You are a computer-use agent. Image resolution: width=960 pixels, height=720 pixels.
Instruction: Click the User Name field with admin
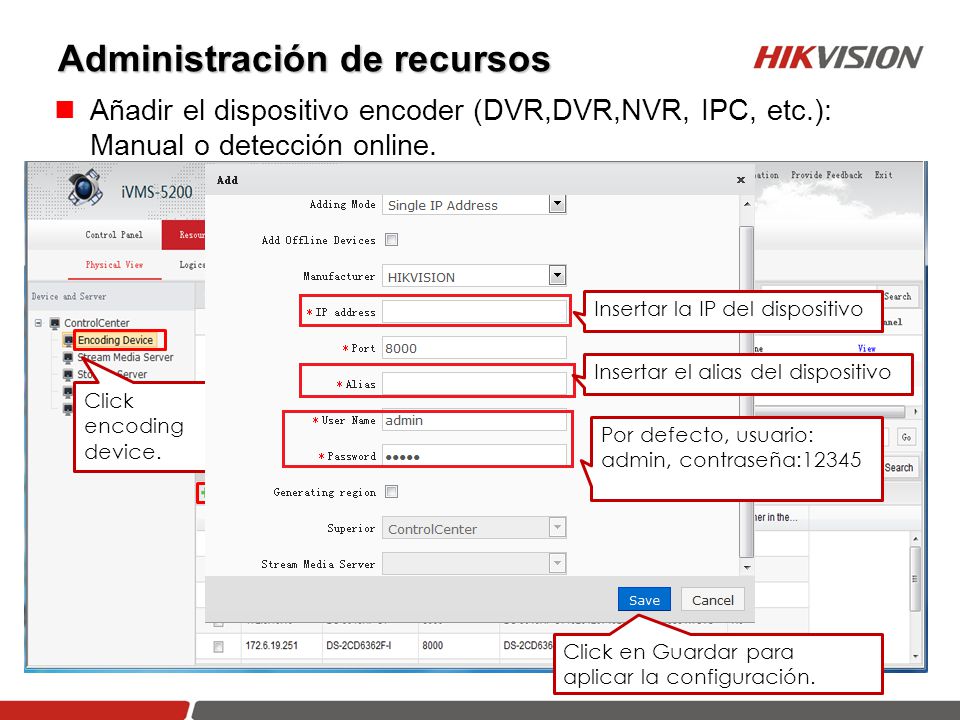474,420
